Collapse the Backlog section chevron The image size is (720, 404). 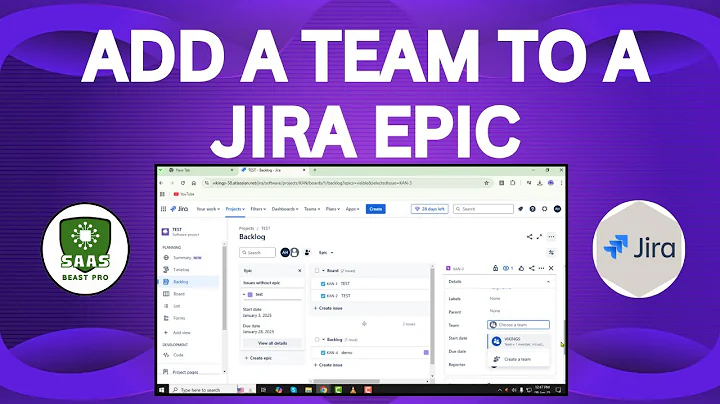tap(323, 340)
